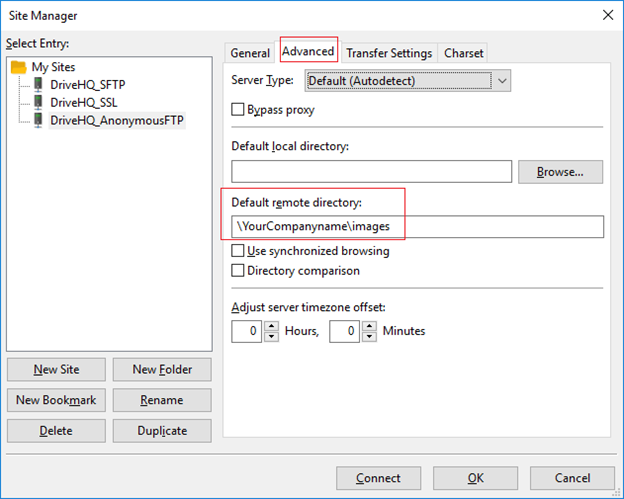
Task: Click the Default remote directory field
Action: click(x=417, y=226)
